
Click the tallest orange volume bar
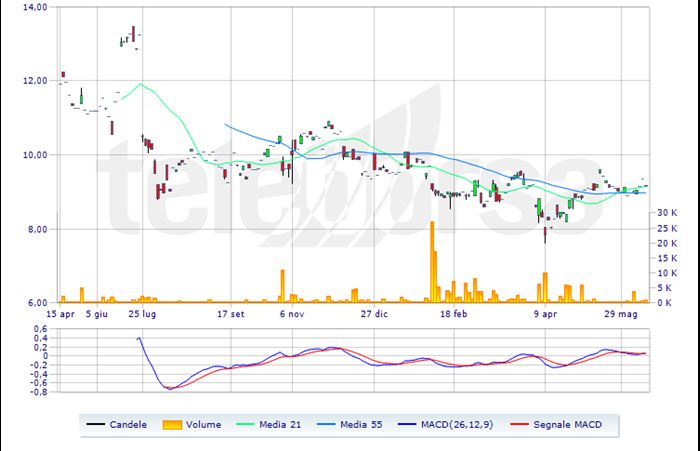click(x=432, y=262)
